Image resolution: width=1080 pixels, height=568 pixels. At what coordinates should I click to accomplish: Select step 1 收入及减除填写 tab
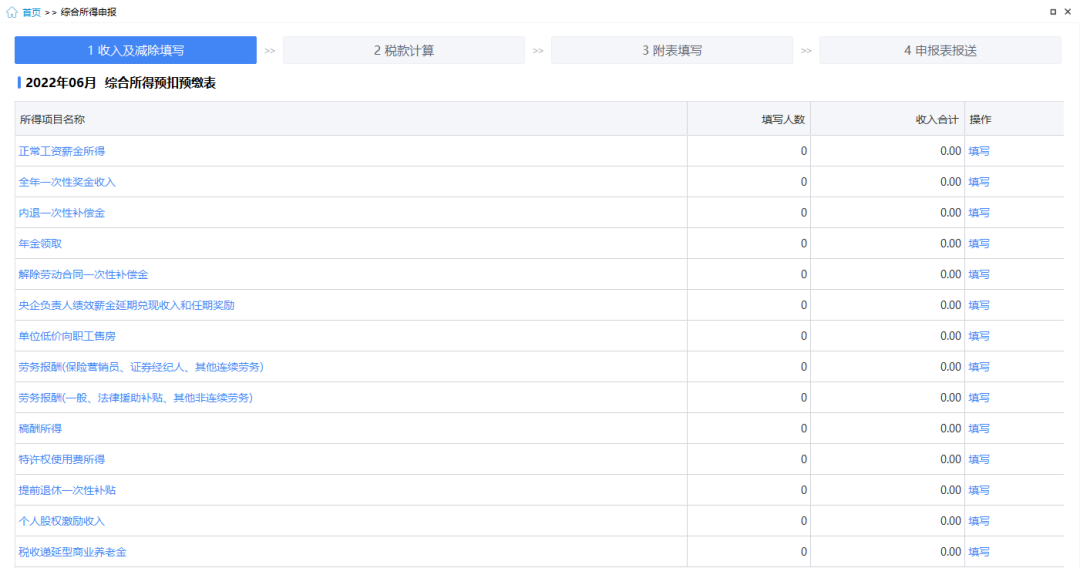[x=135, y=50]
